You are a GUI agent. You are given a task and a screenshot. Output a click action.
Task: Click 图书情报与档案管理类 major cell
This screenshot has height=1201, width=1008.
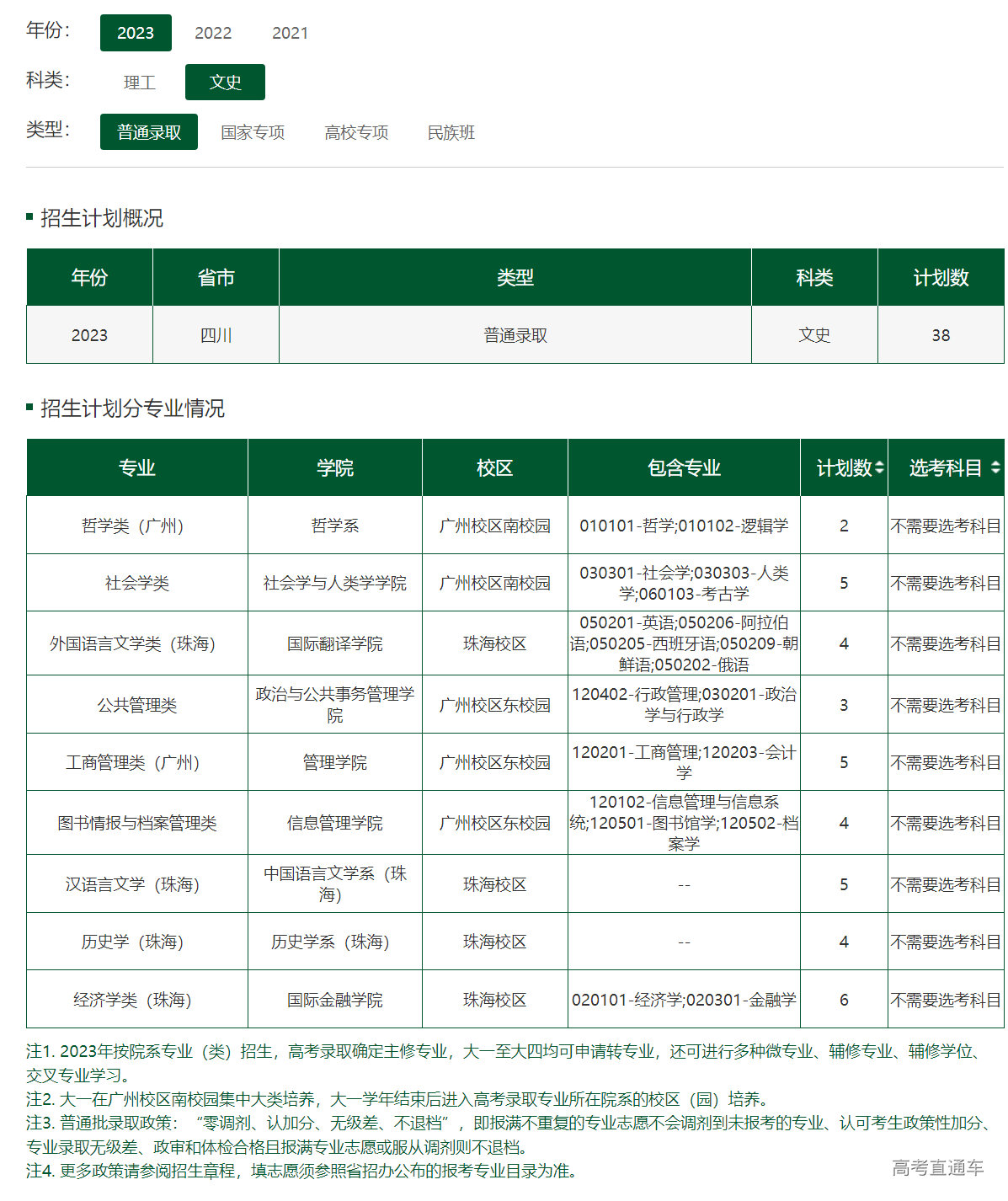click(x=136, y=823)
